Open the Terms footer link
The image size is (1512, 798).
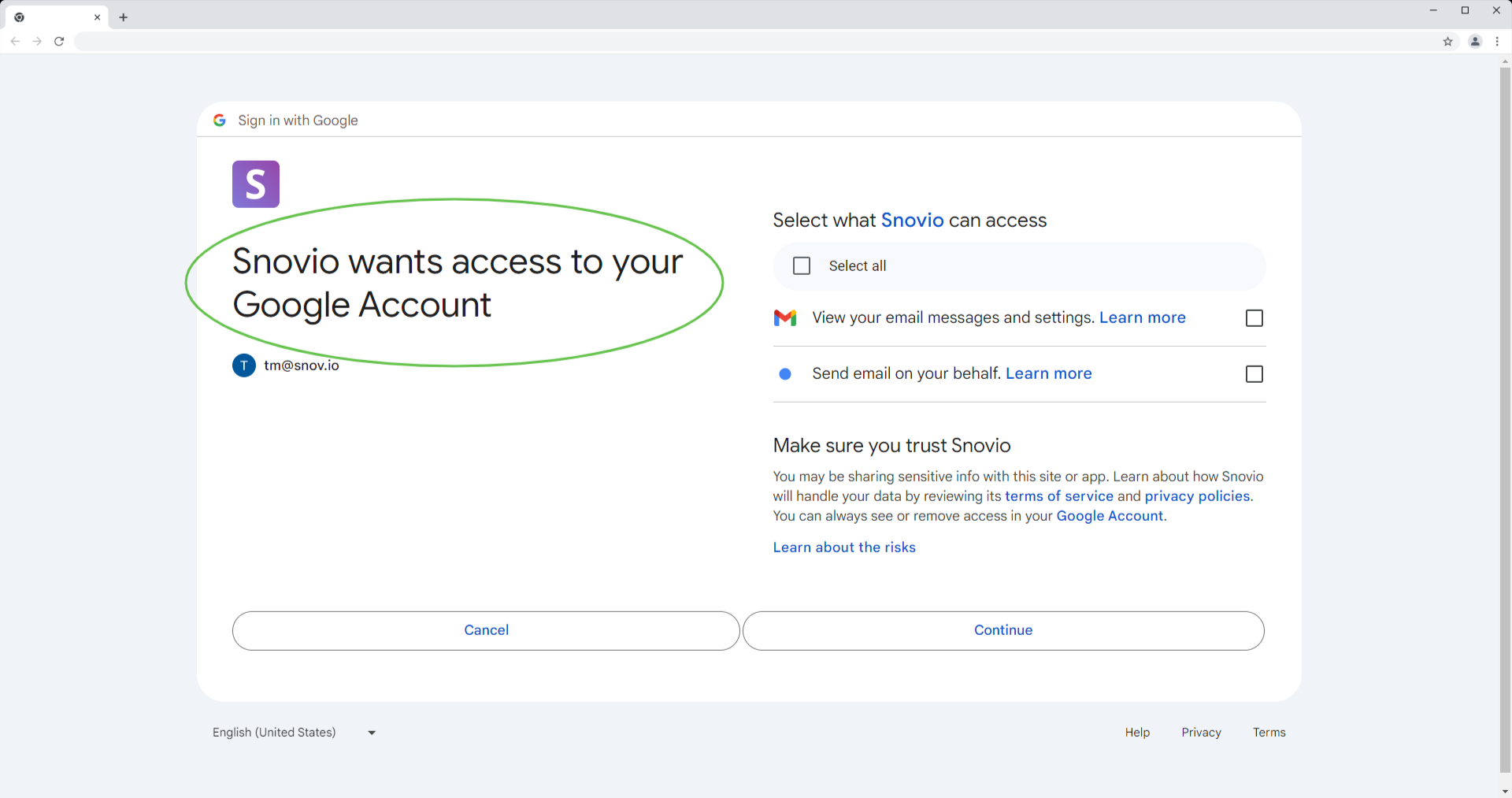[x=1269, y=733]
